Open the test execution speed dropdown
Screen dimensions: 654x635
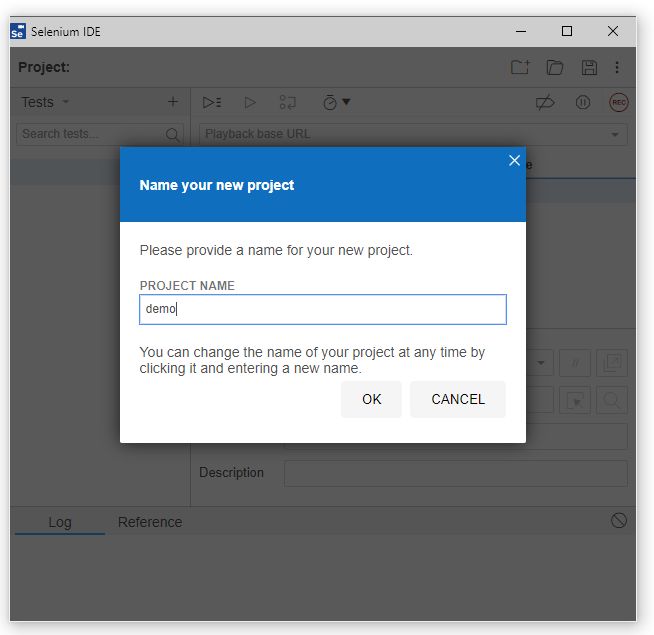pos(336,102)
